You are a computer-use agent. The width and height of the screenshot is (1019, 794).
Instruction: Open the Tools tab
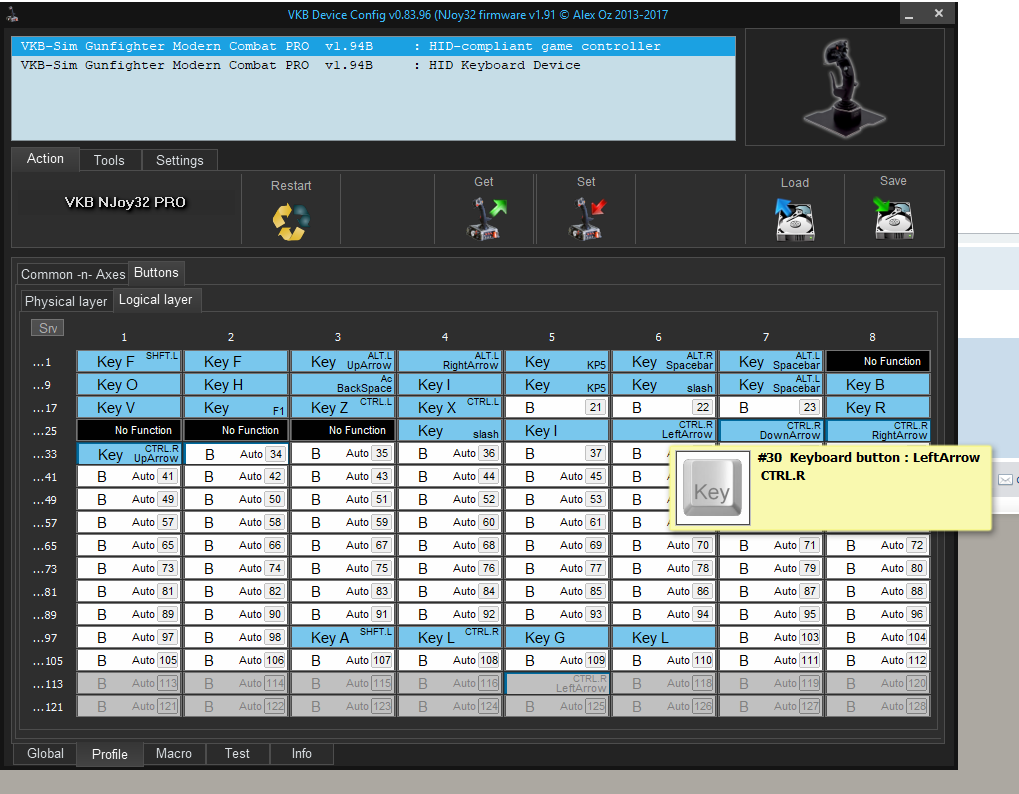[x=109, y=160]
